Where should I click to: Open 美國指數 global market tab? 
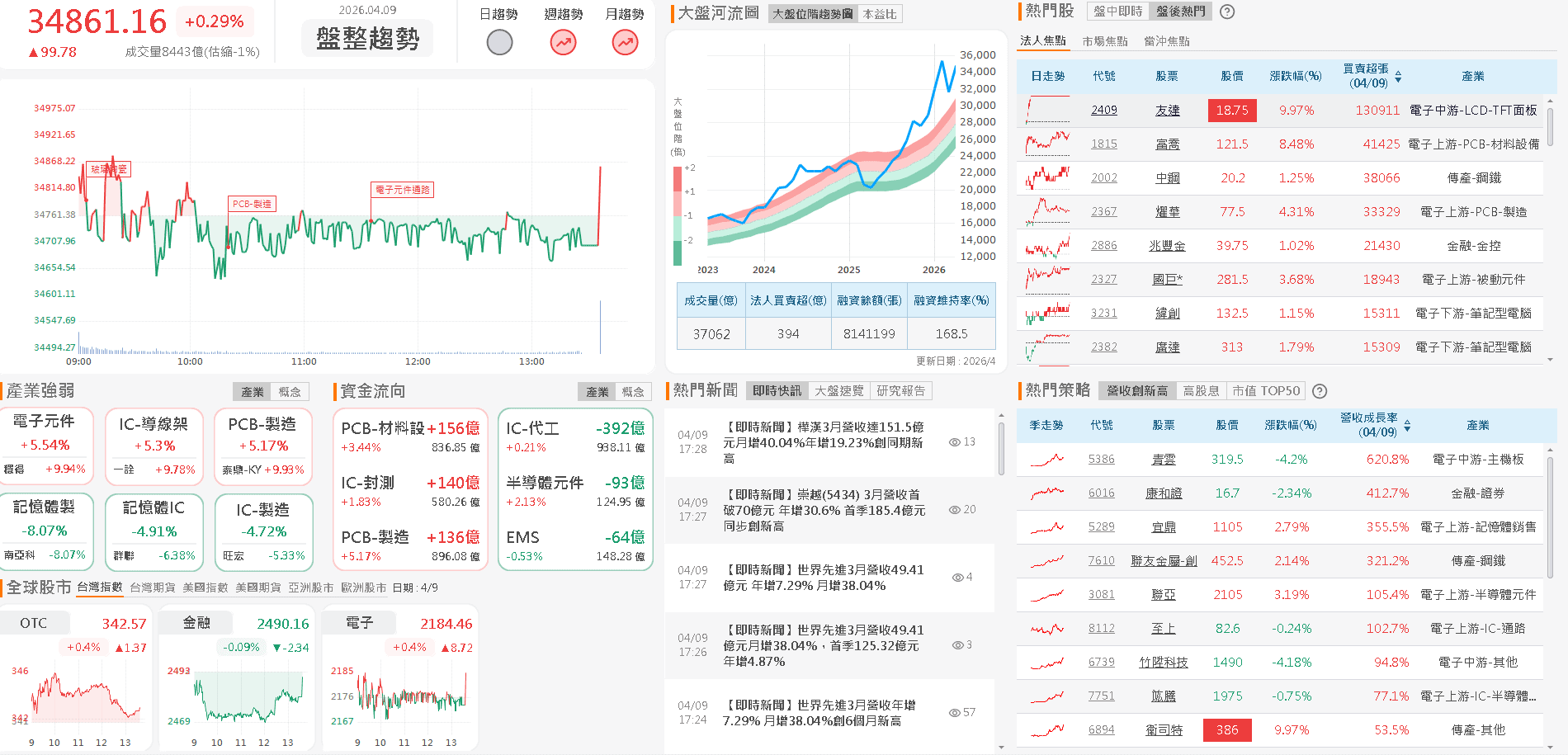[x=205, y=588]
